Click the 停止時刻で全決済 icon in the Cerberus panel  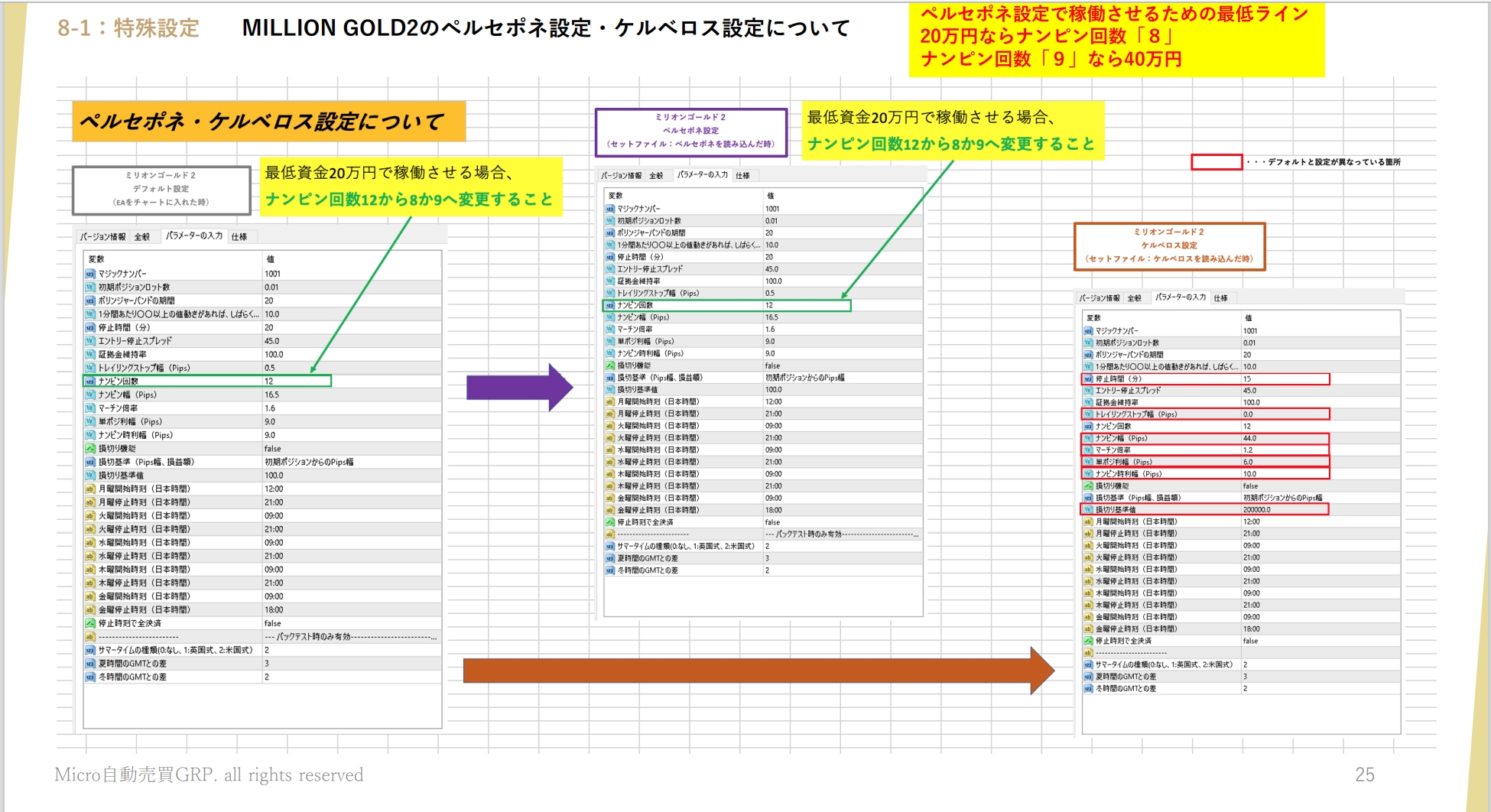pyautogui.click(x=1088, y=641)
